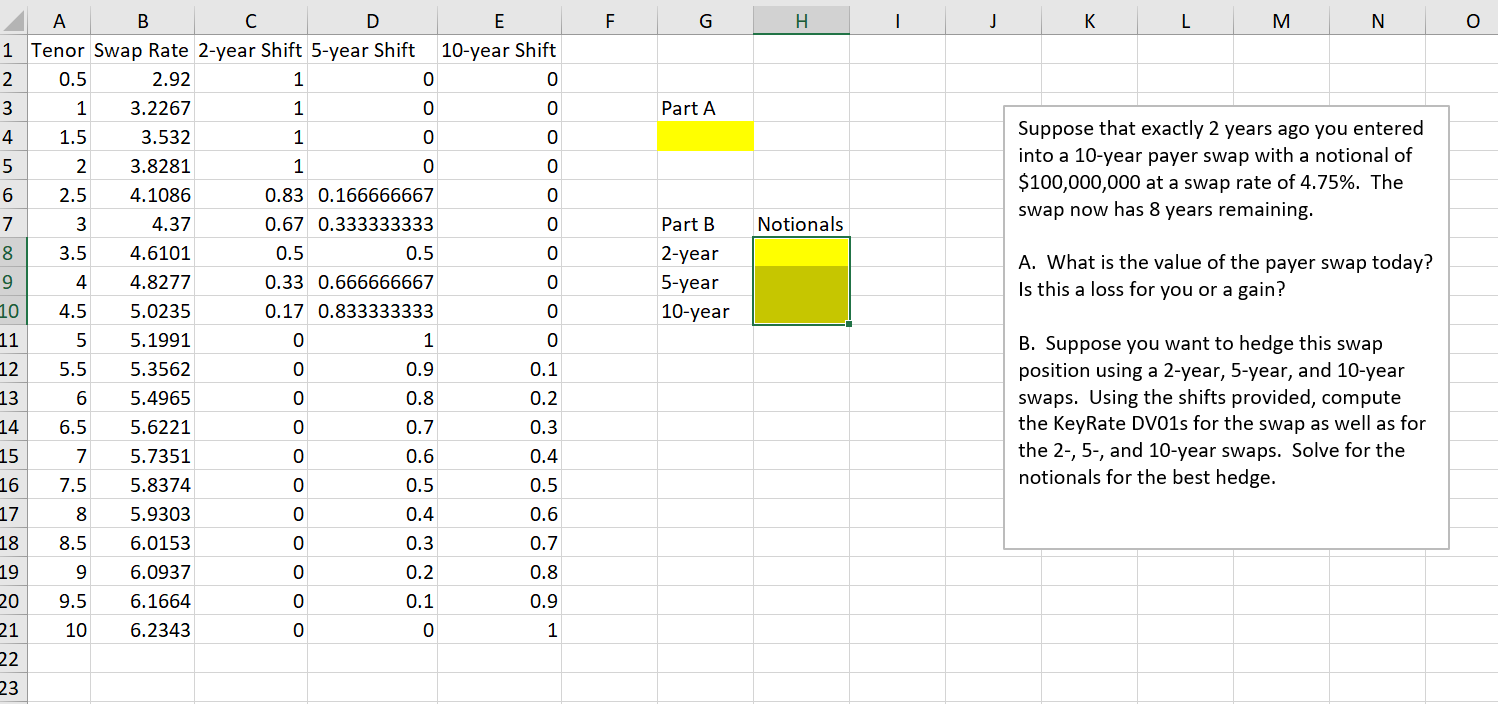Select swap rate cell 5.6221

tap(143, 427)
